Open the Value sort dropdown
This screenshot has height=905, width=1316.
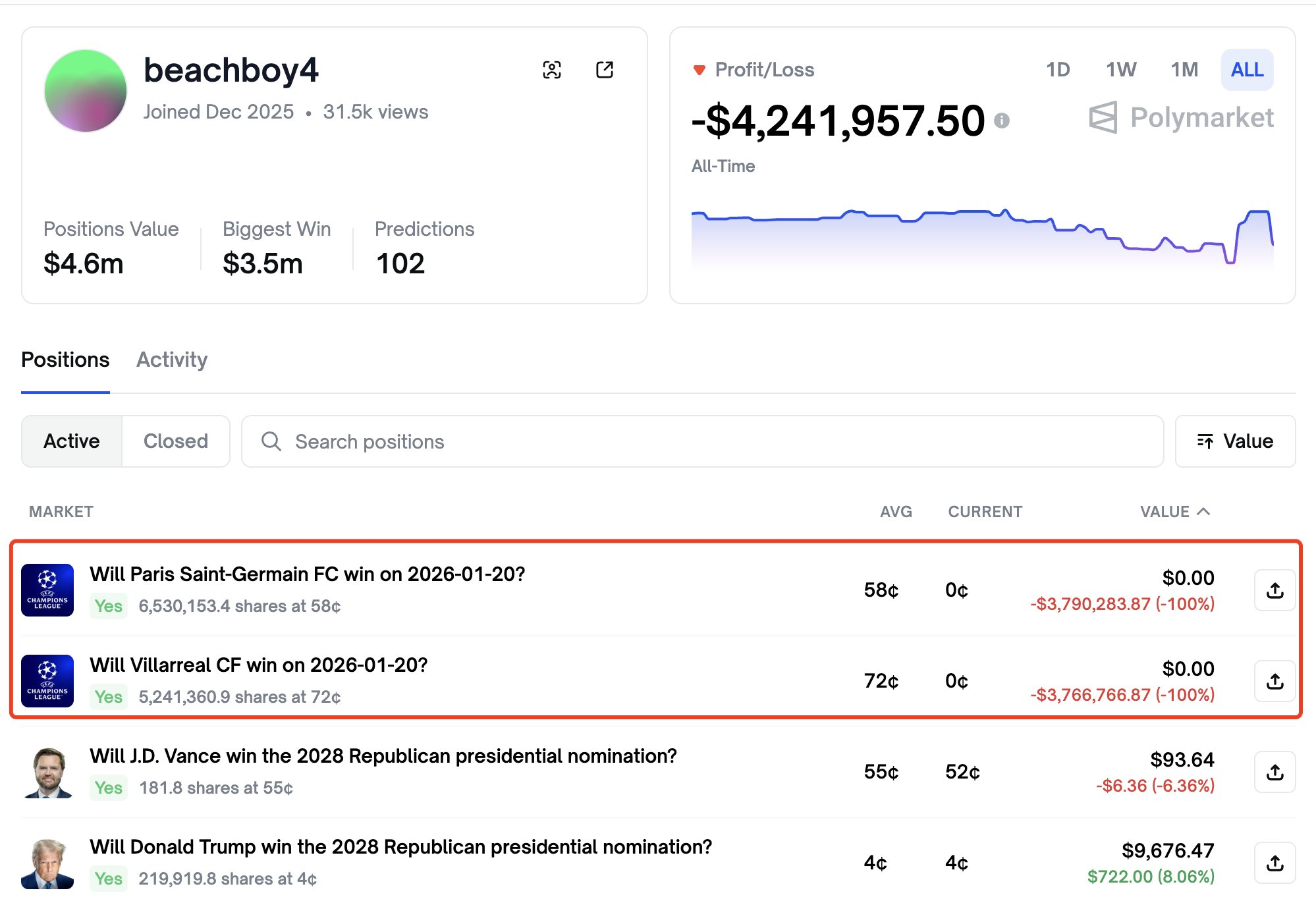click(1235, 441)
